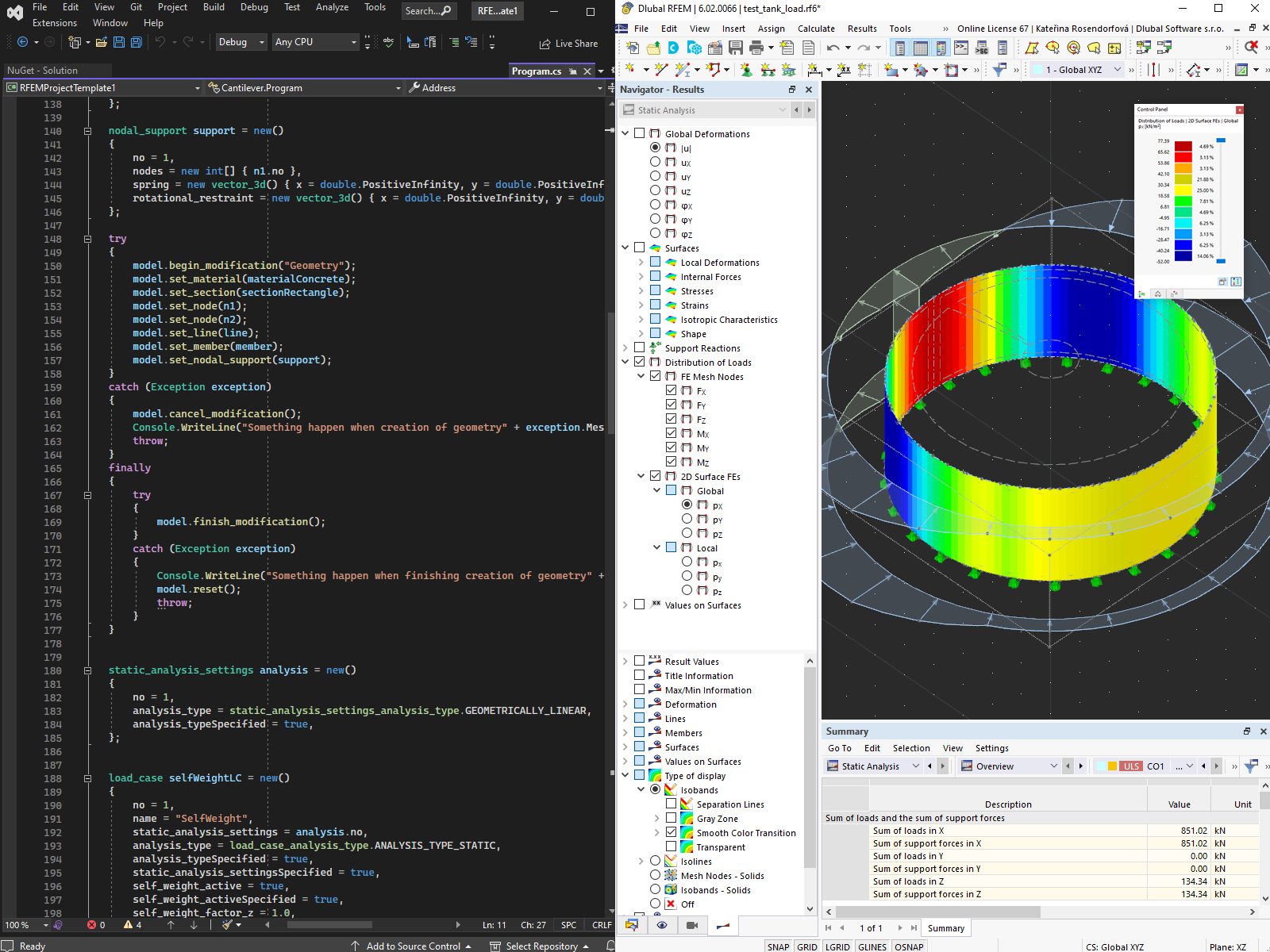Open the Live Share button
Screen dimensions: 1270x952
pyautogui.click(x=568, y=44)
